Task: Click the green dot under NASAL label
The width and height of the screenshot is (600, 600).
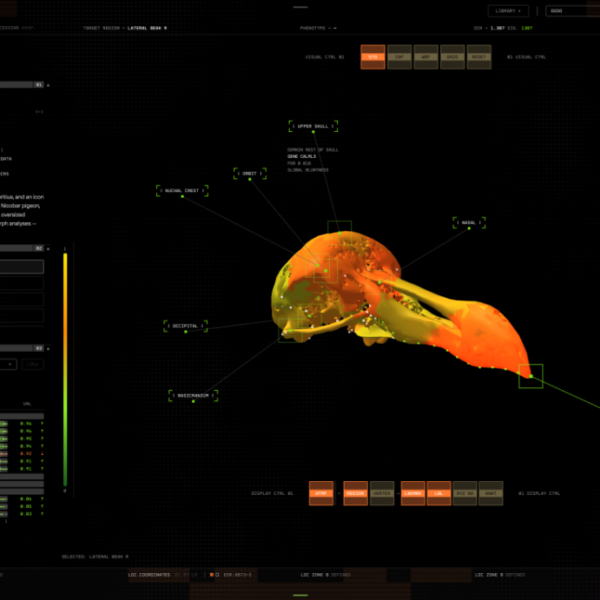Action: tap(469, 228)
